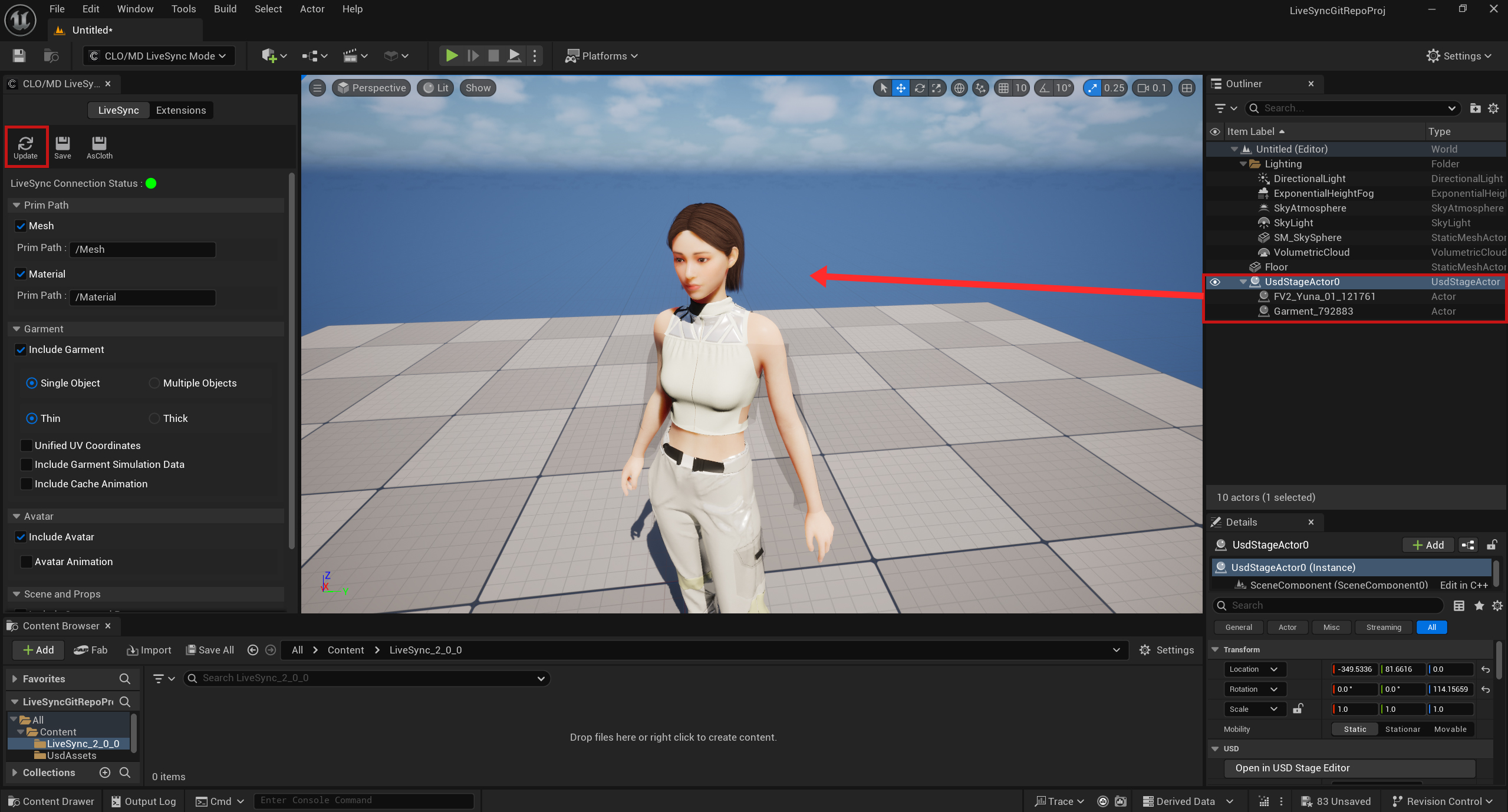The image size is (1508, 812).
Task: Open the viewport hamburger options menu
Action: tap(317, 88)
